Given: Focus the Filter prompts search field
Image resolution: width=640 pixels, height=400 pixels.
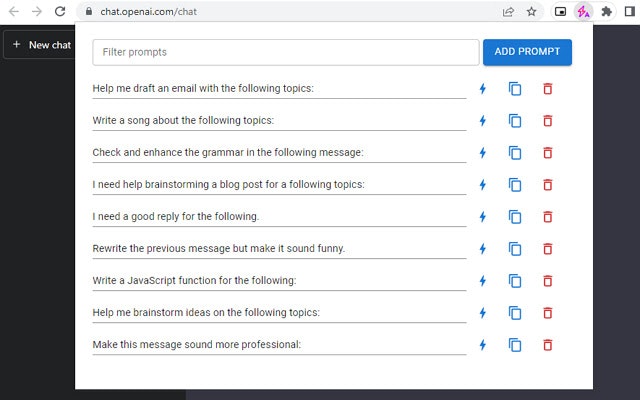Looking at the screenshot, I should 286,52.
